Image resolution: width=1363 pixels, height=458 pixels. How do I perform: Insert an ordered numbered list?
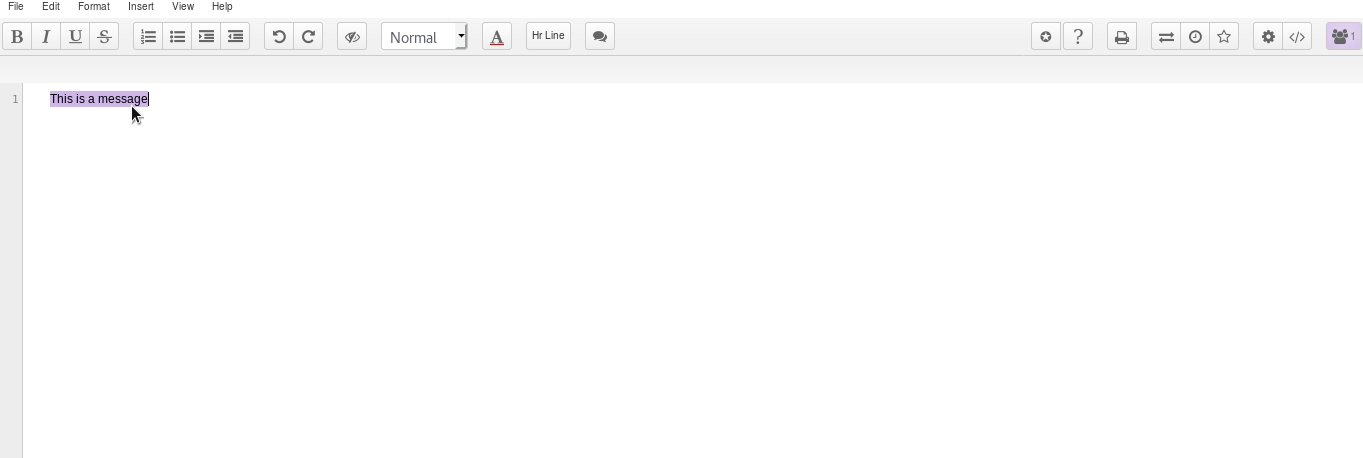coord(148,37)
